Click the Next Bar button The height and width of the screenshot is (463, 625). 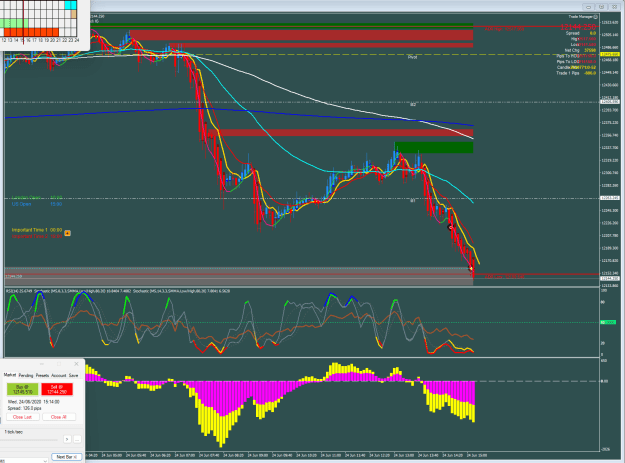[x=67, y=457]
